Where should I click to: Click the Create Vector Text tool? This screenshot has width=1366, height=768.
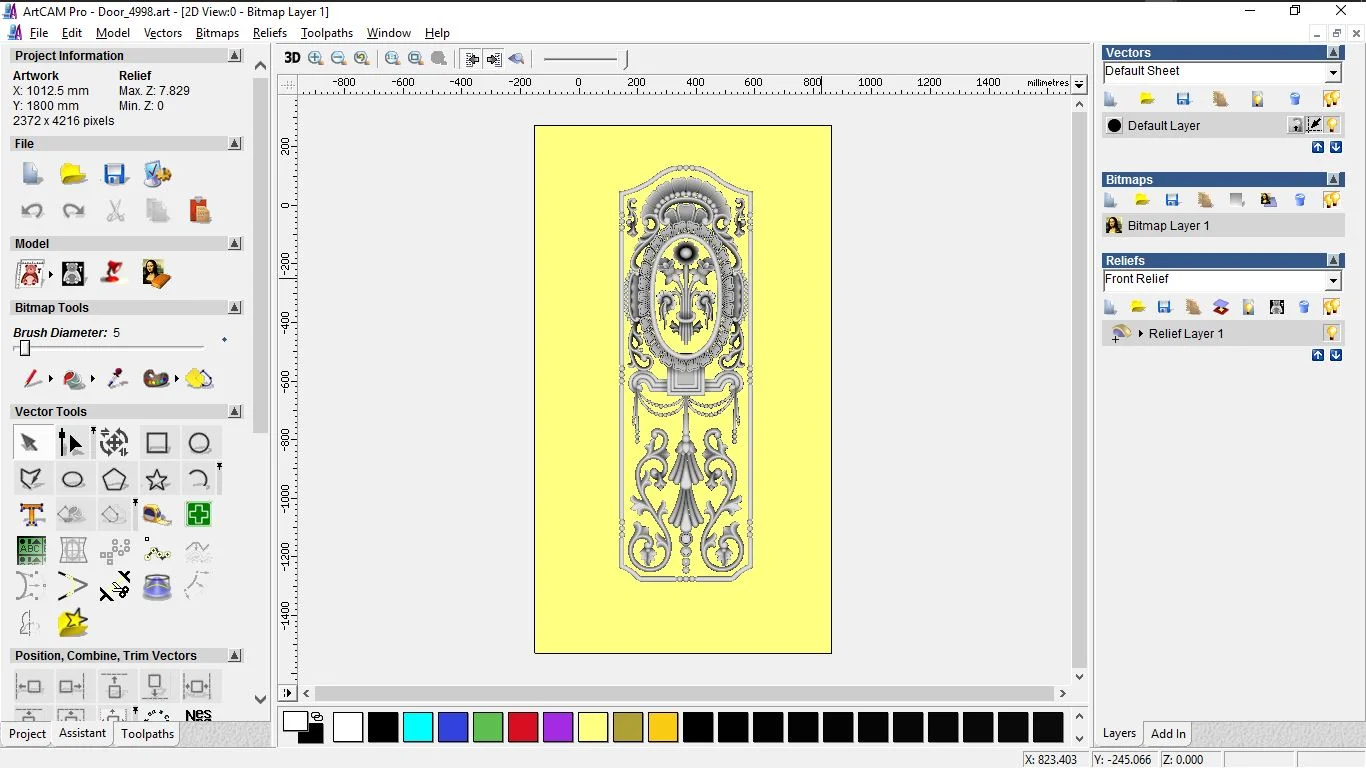[x=31, y=515]
